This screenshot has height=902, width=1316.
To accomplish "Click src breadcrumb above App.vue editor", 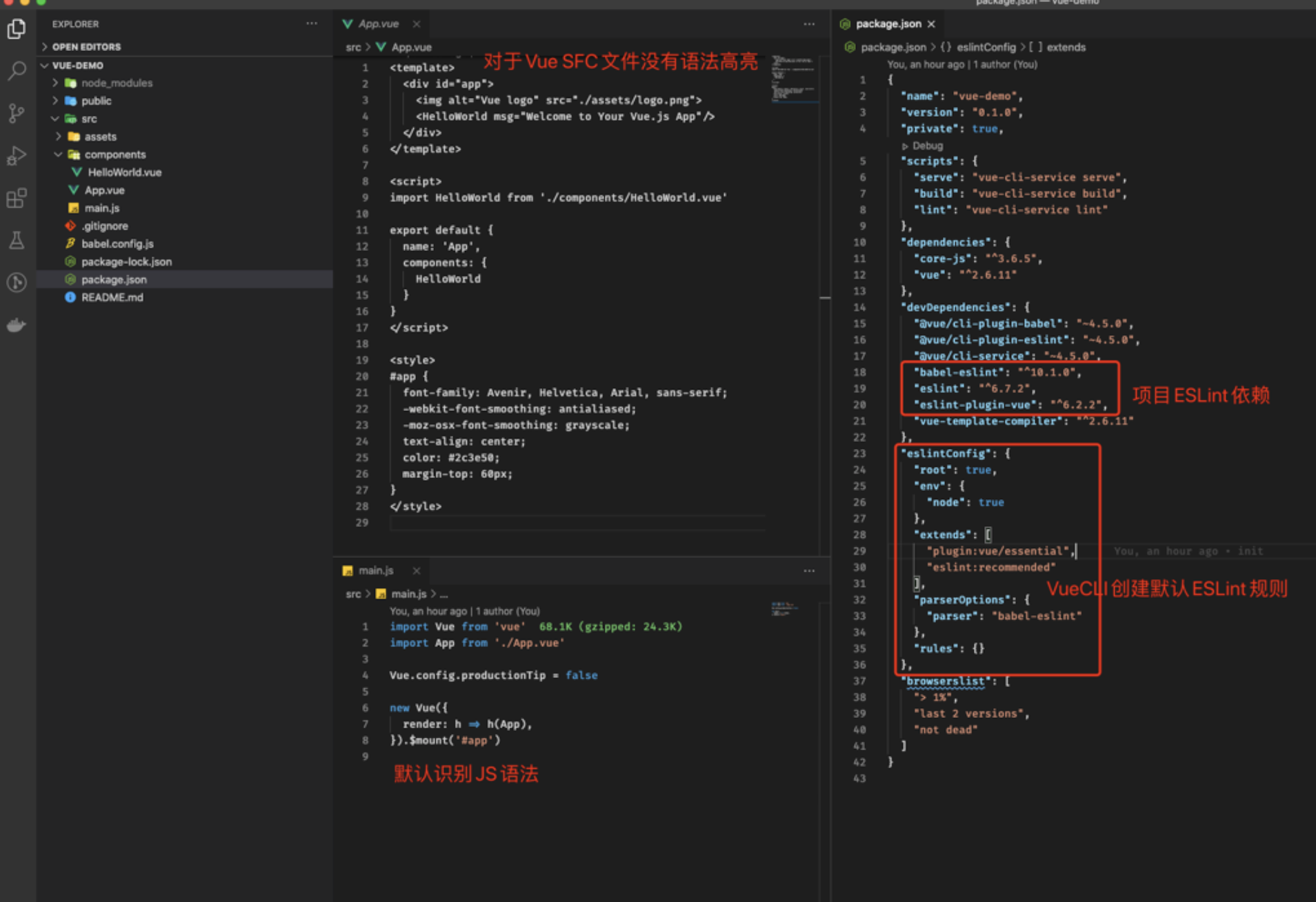I will (353, 47).
